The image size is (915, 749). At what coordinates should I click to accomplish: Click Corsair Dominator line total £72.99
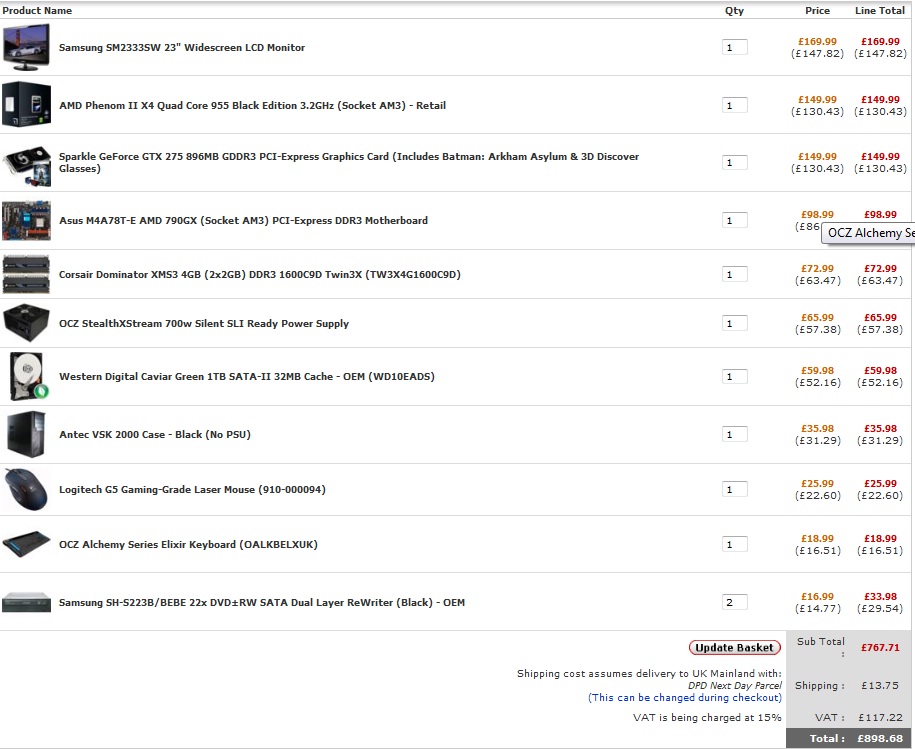[x=880, y=268]
